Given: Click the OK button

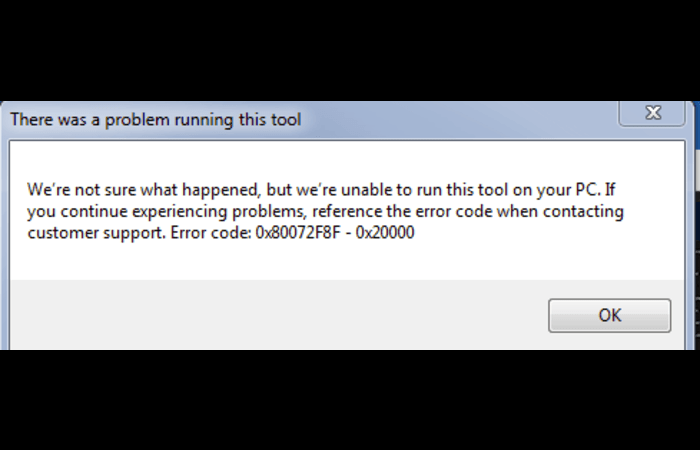Looking at the screenshot, I should (x=609, y=315).
